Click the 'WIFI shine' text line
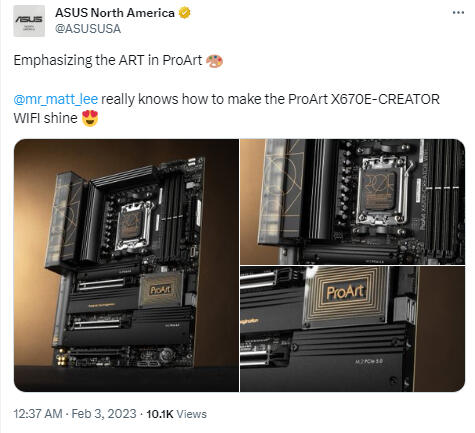This screenshot has height=433, width=475. [45, 118]
